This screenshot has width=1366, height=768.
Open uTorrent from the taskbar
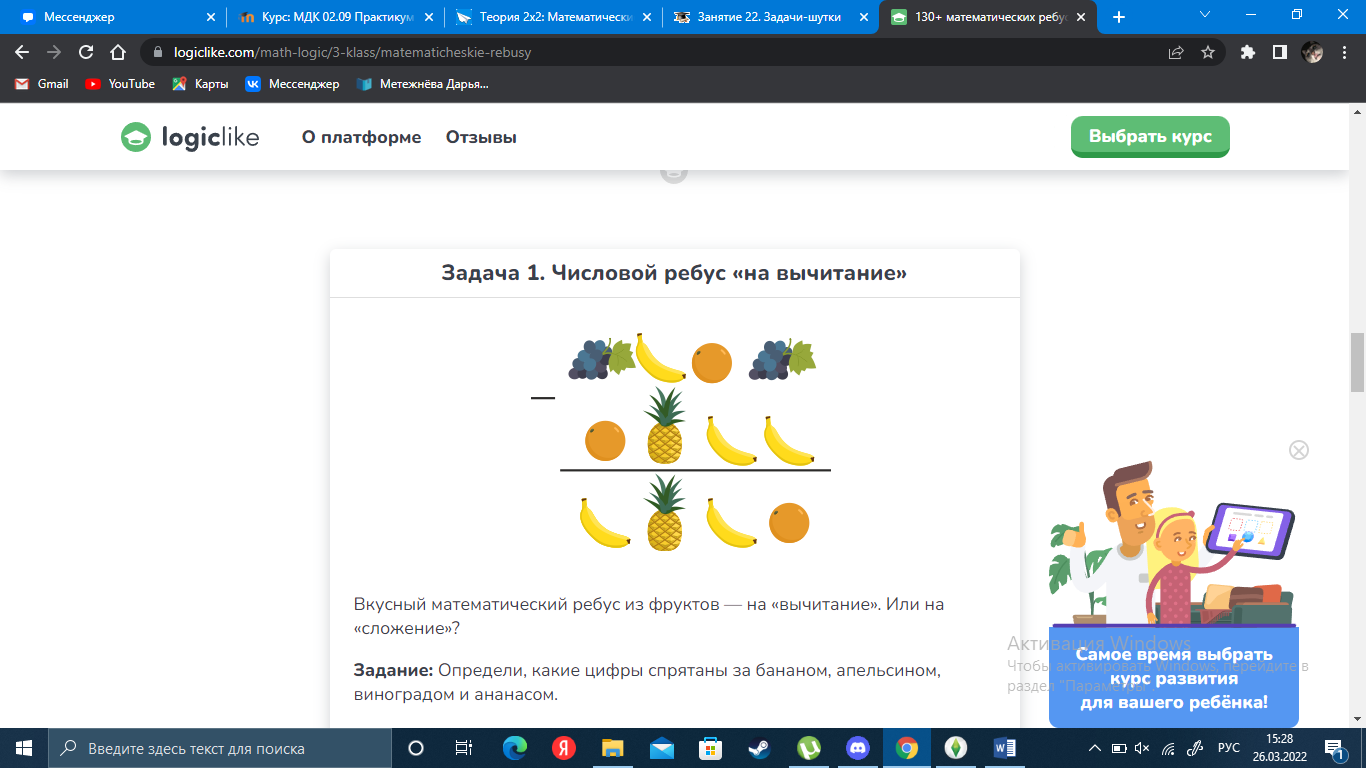(x=808, y=747)
